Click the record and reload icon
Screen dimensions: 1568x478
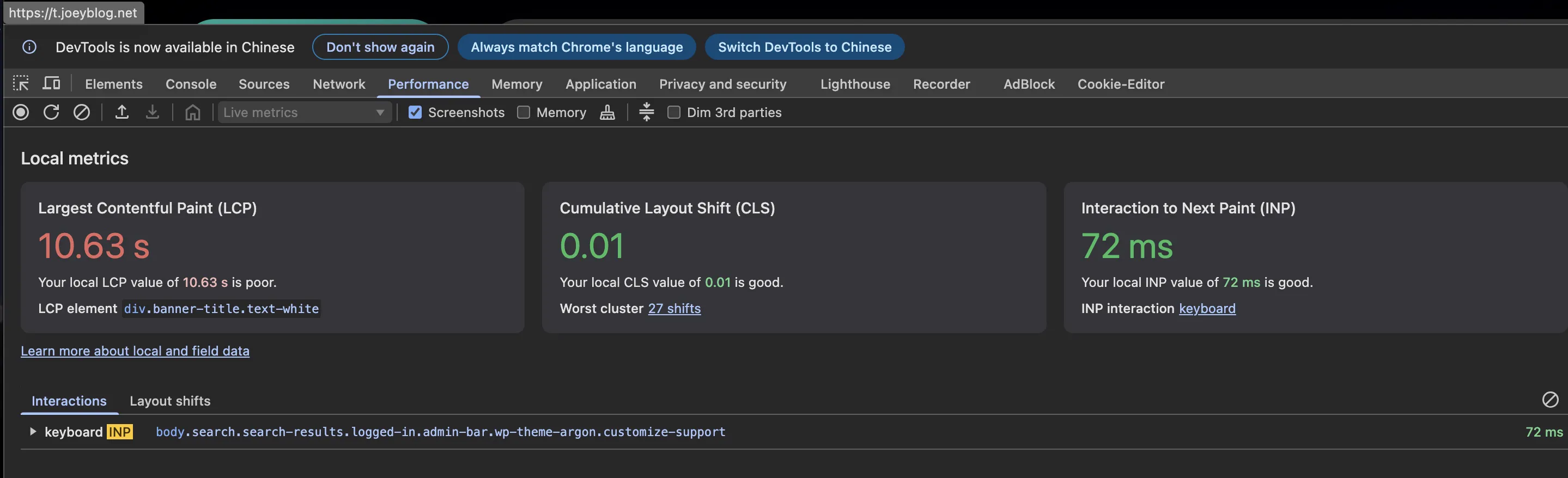(51, 113)
